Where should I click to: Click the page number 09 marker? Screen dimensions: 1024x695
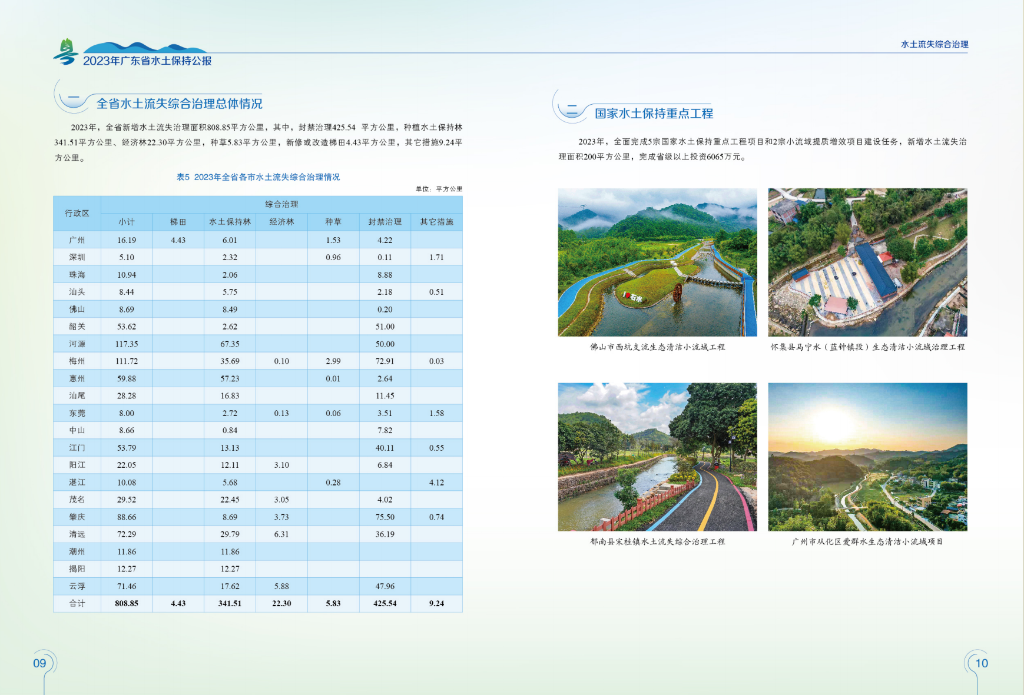point(40,663)
